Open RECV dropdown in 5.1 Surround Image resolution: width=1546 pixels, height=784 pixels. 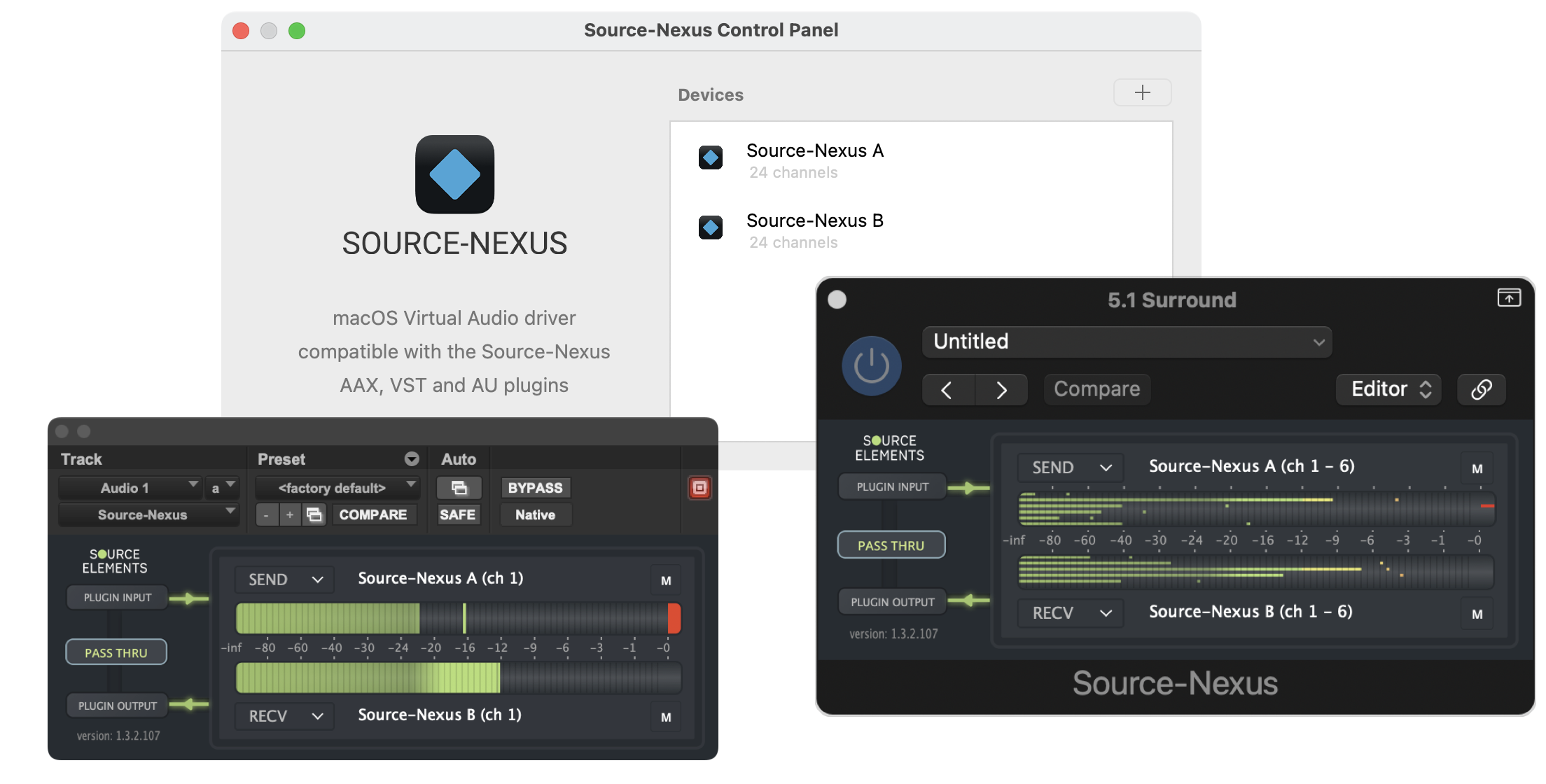(1071, 613)
